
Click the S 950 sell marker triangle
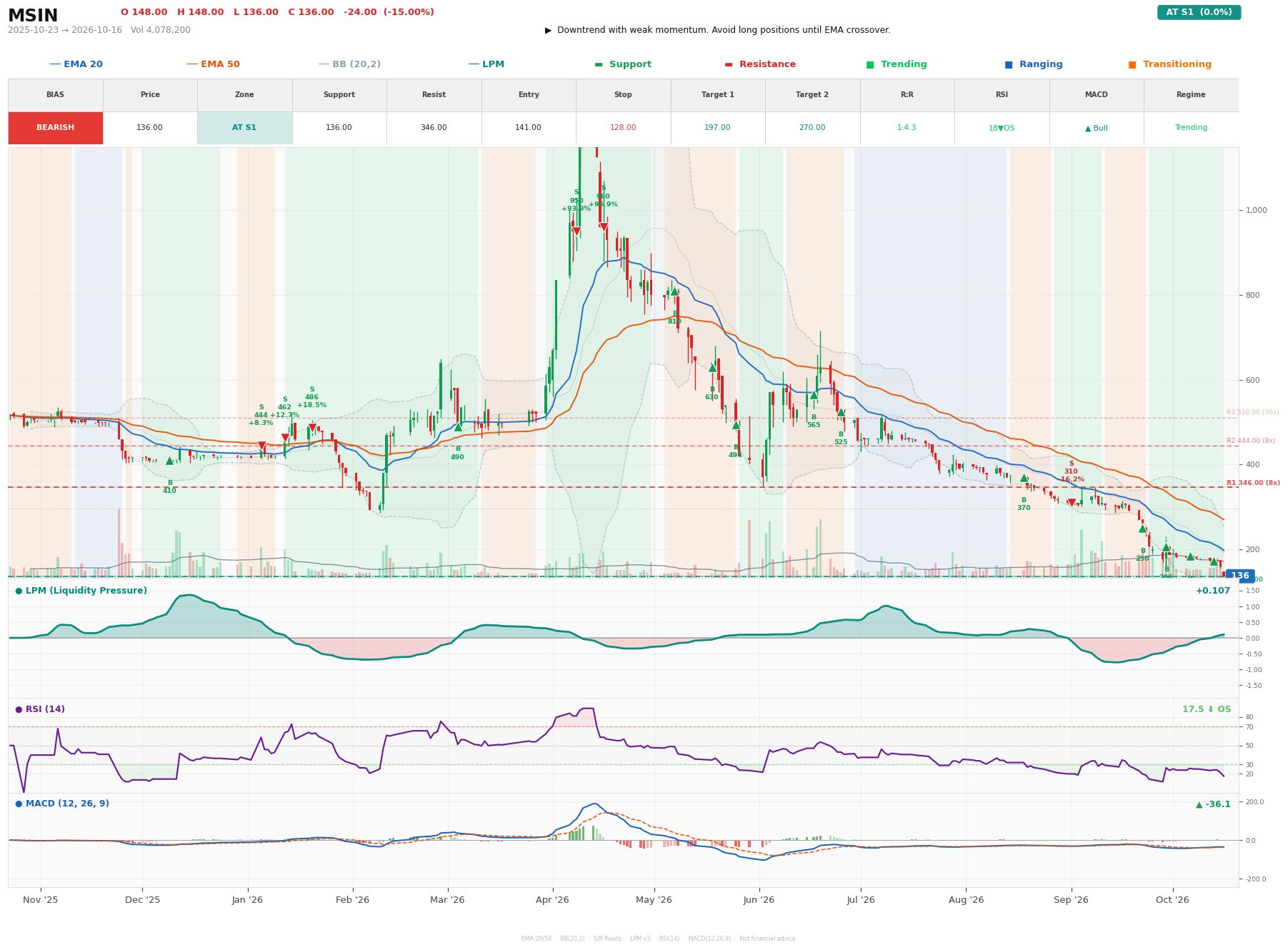point(576,231)
